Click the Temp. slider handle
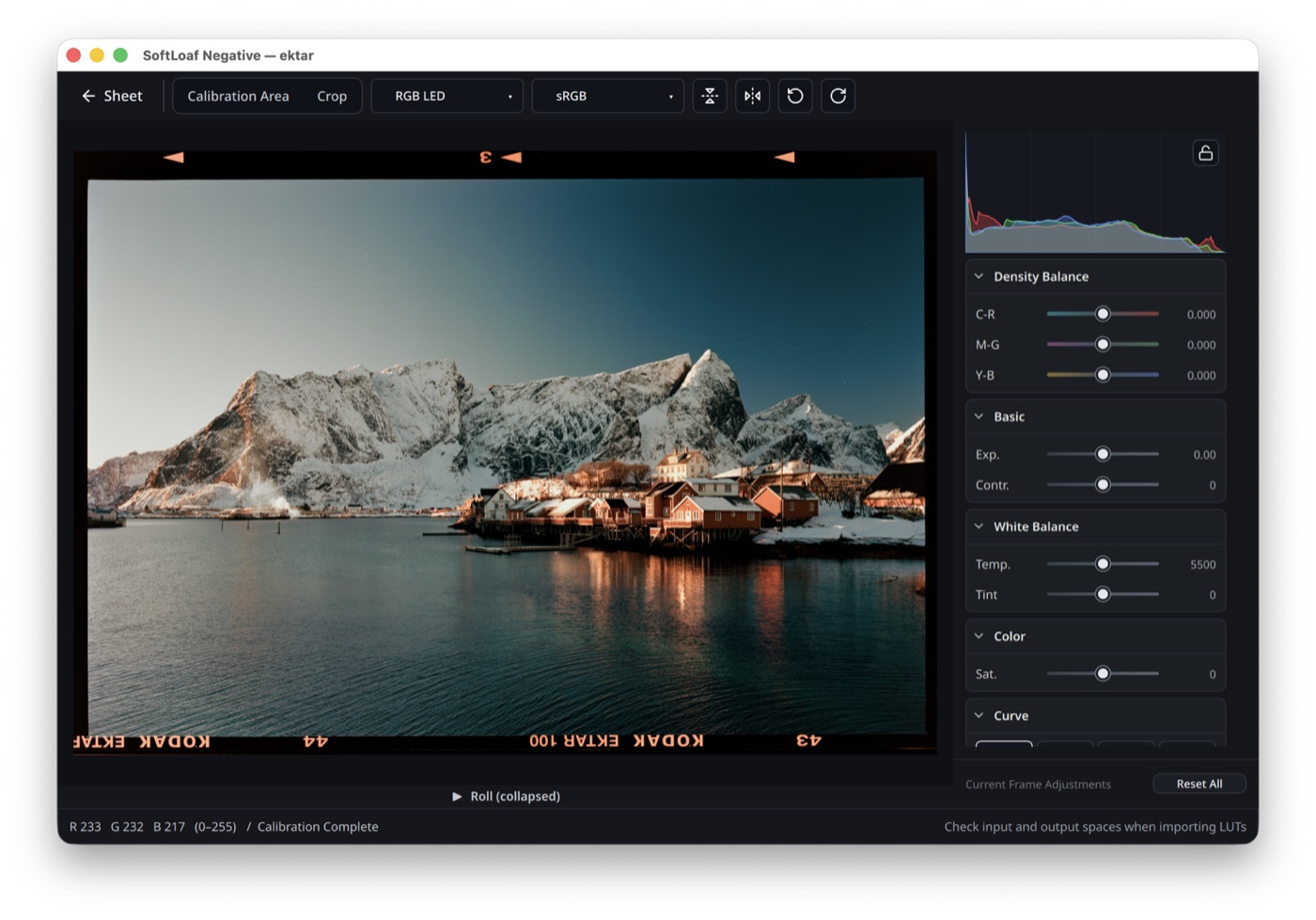Viewport: 1316px width, 920px height. click(x=1103, y=564)
